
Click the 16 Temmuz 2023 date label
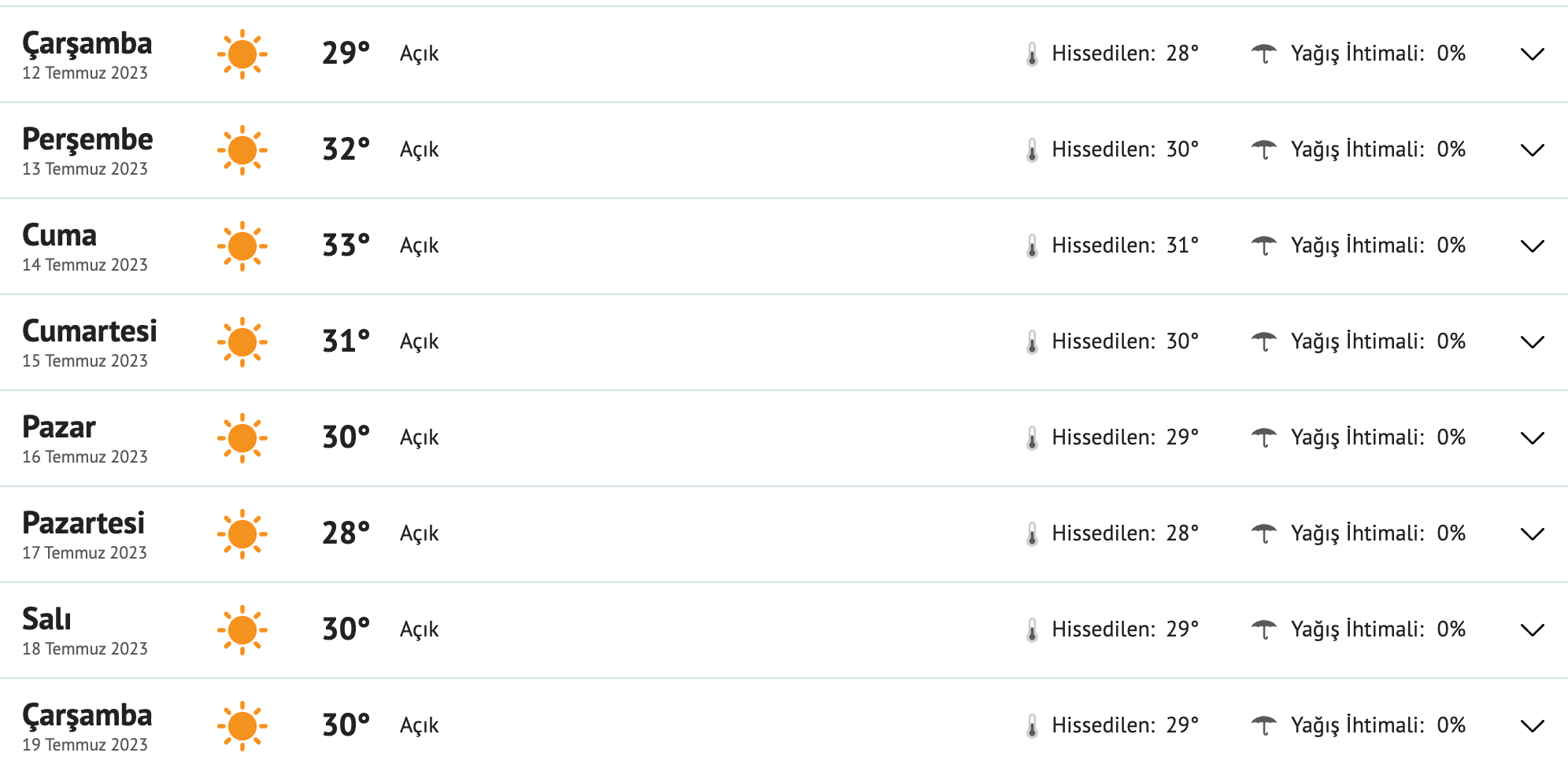[85, 457]
